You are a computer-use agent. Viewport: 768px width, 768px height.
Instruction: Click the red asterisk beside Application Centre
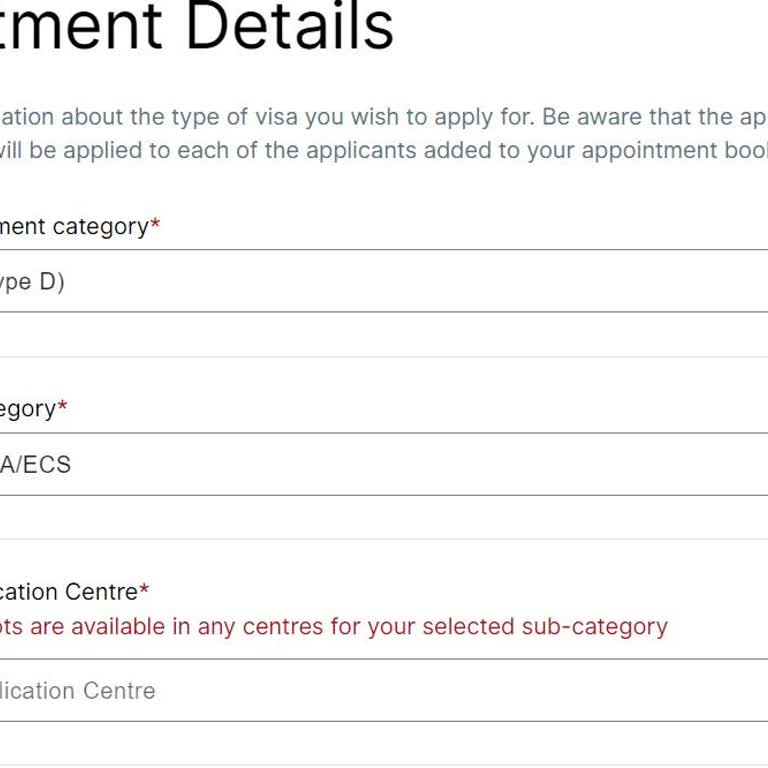coord(144,591)
